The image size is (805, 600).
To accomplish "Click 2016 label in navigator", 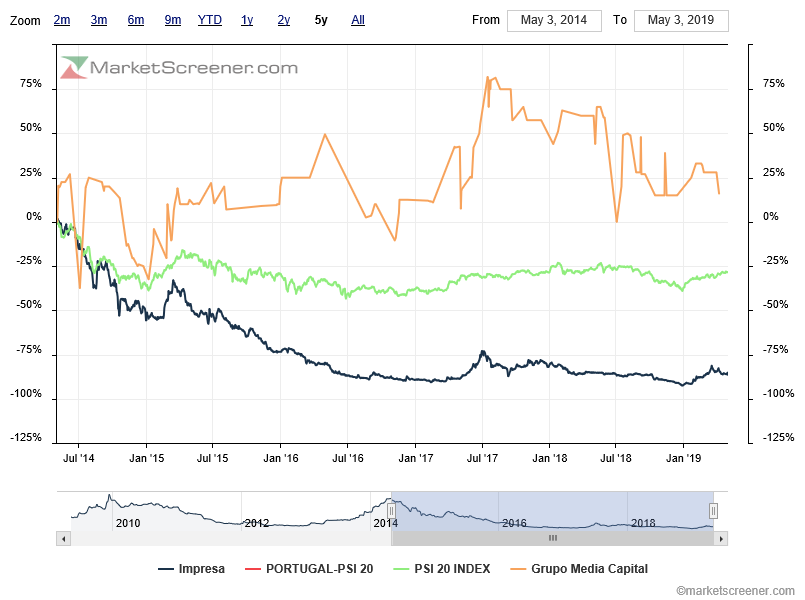I will pos(514,523).
